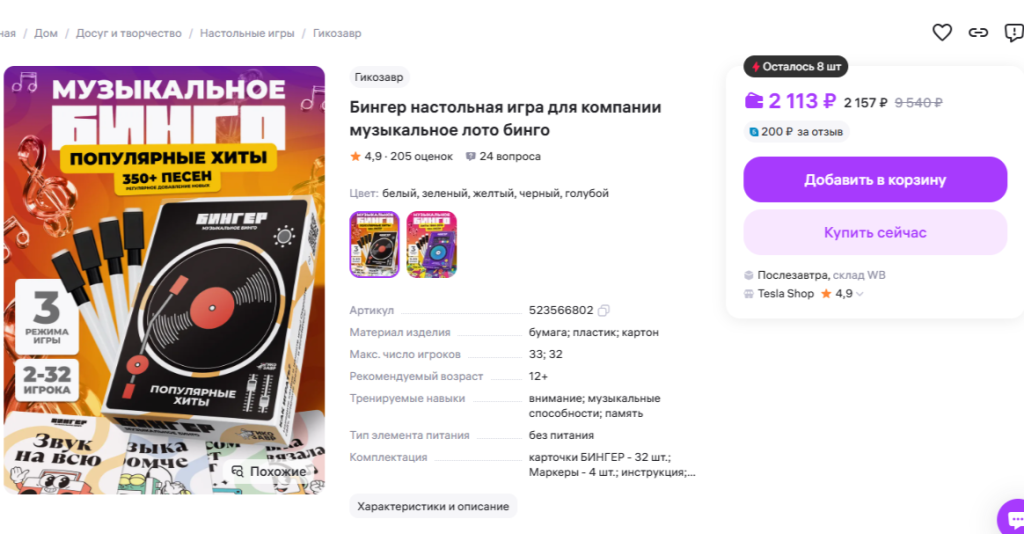This screenshot has height=534, width=1024.
Task: Copy product link using chain icon
Action: click(x=978, y=33)
